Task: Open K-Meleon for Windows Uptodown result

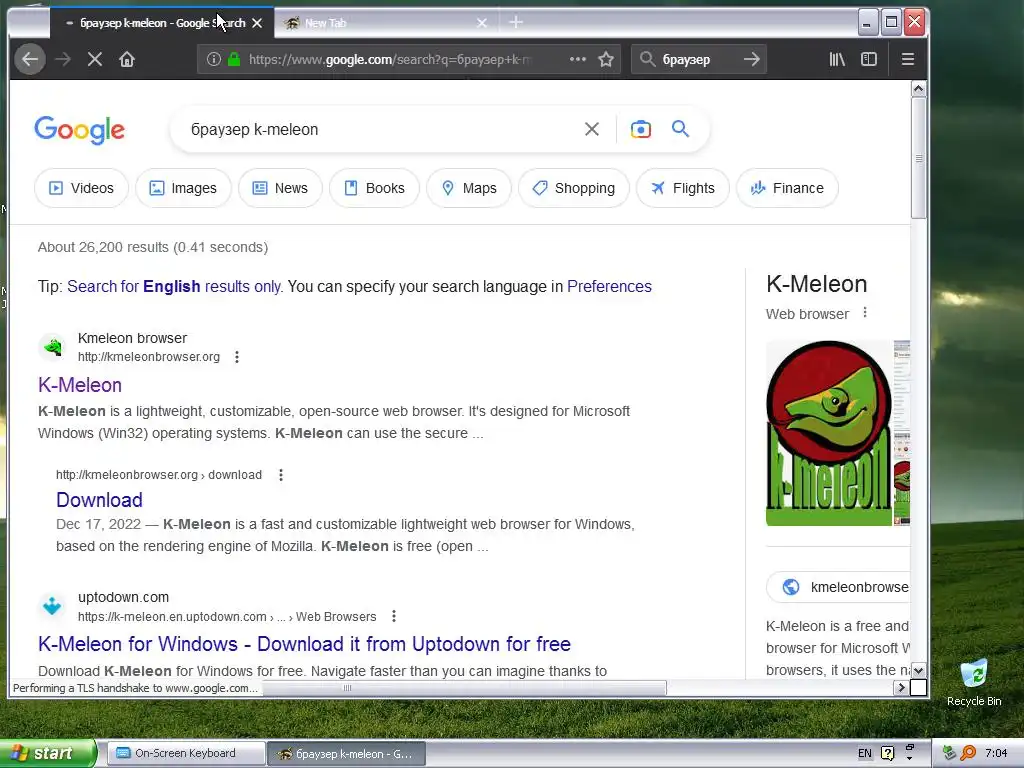Action: tap(304, 644)
